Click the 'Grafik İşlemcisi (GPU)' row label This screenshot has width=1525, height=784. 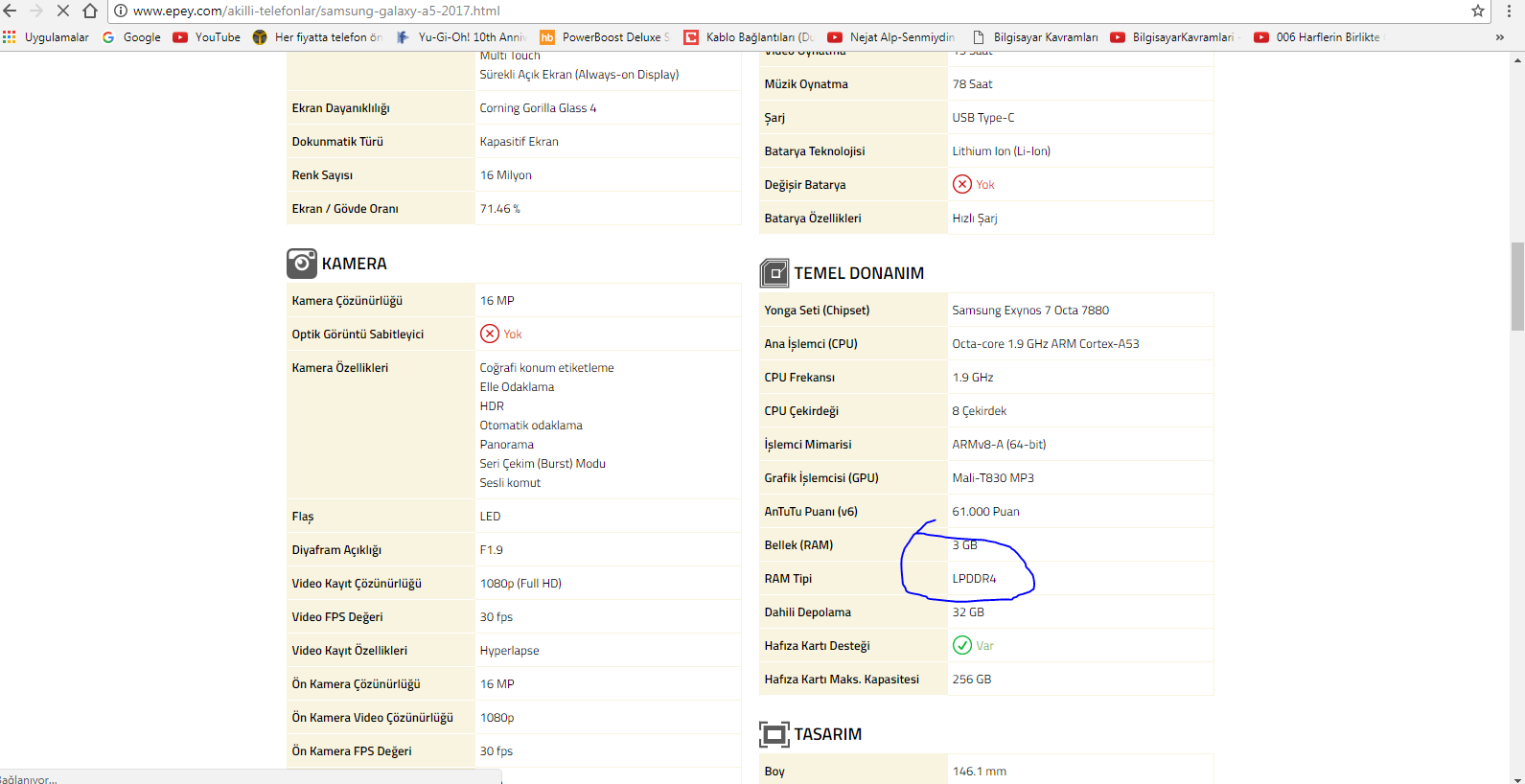(821, 478)
